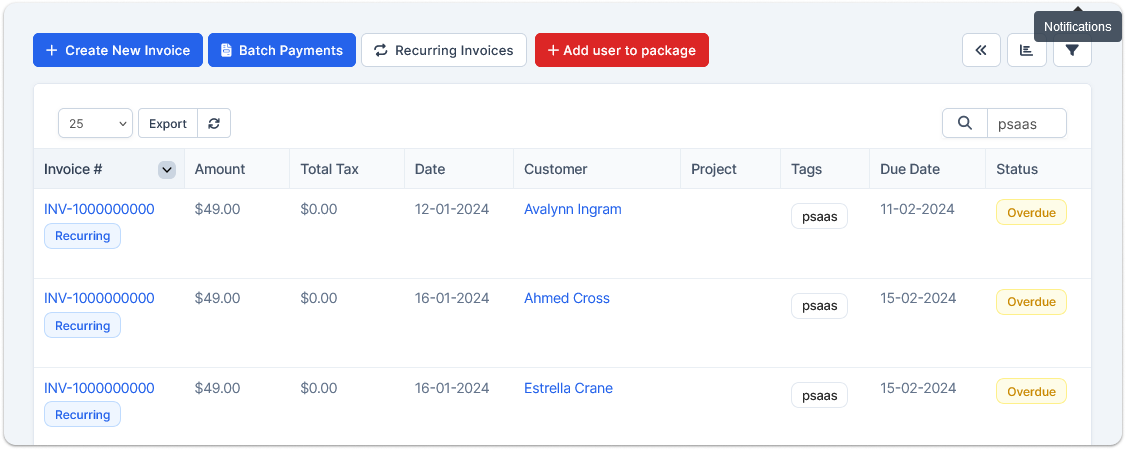
Task: Click the double-chevron collapse icon
Action: [981, 50]
